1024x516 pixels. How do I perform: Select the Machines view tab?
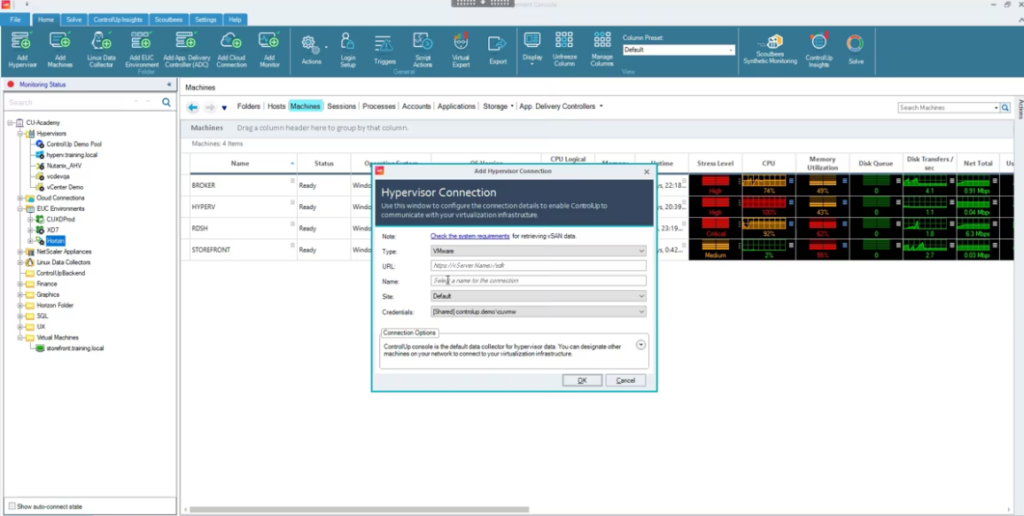coord(305,106)
